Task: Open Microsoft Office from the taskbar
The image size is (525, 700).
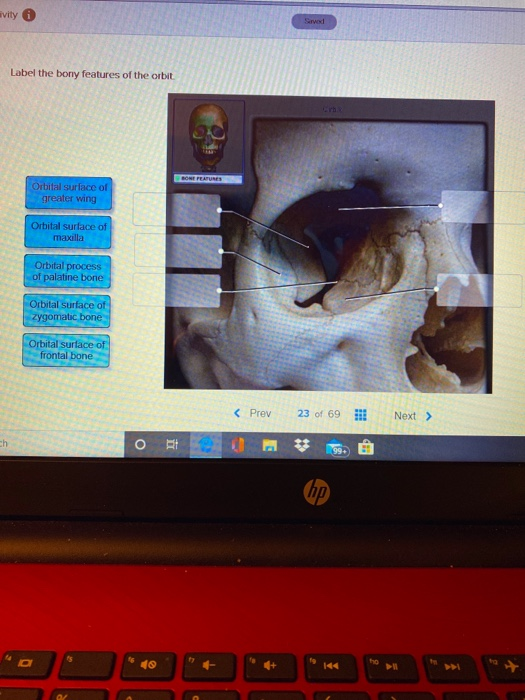Action: click(x=238, y=446)
